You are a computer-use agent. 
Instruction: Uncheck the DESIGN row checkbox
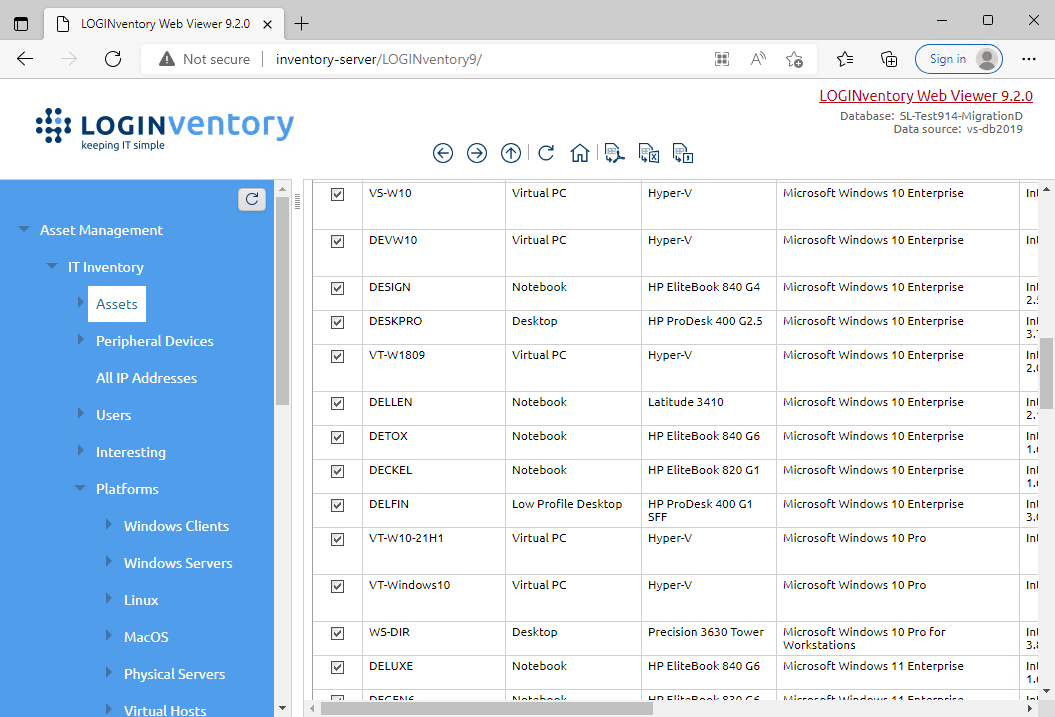[338, 289]
